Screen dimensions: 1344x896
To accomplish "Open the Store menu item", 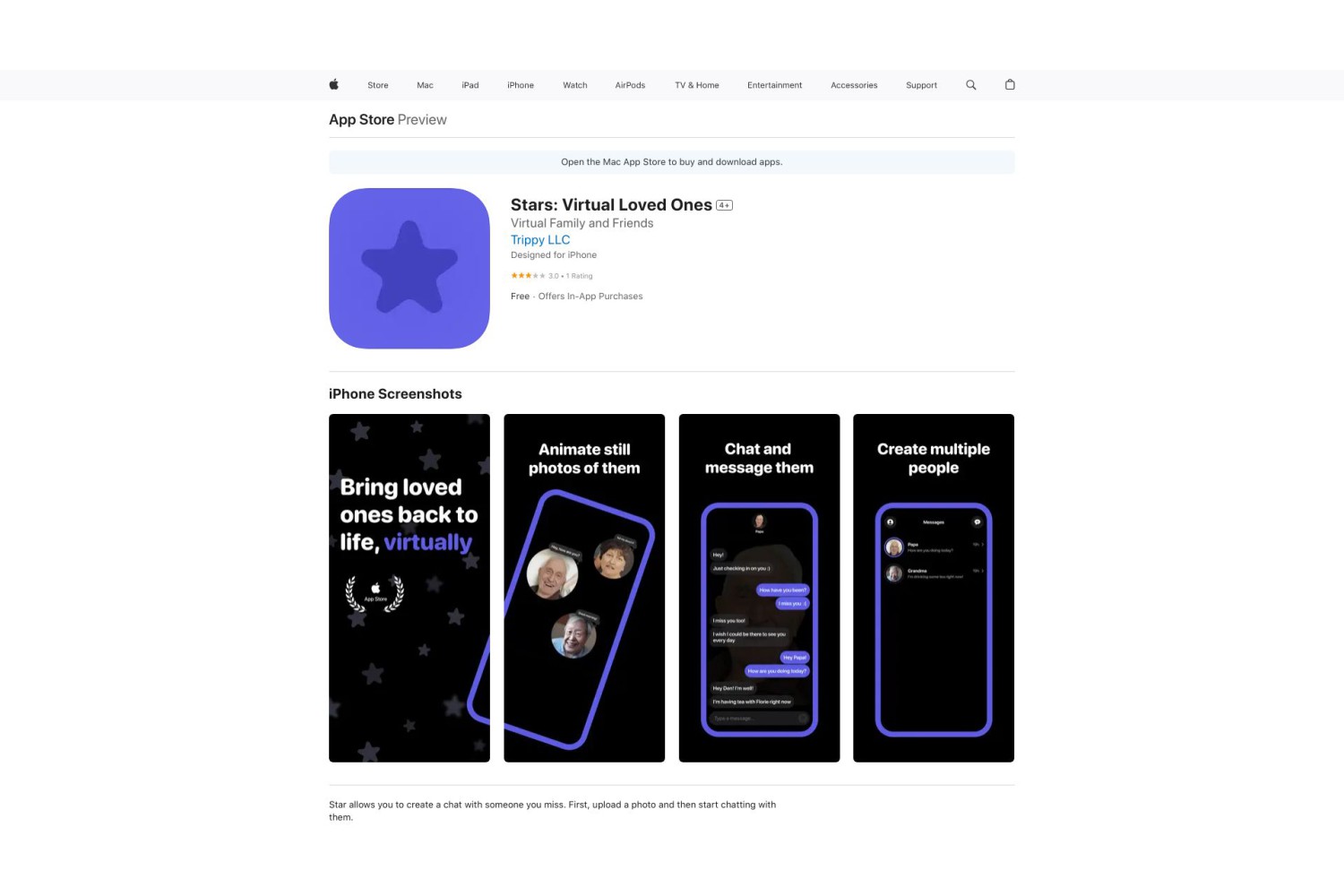I will click(x=378, y=85).
